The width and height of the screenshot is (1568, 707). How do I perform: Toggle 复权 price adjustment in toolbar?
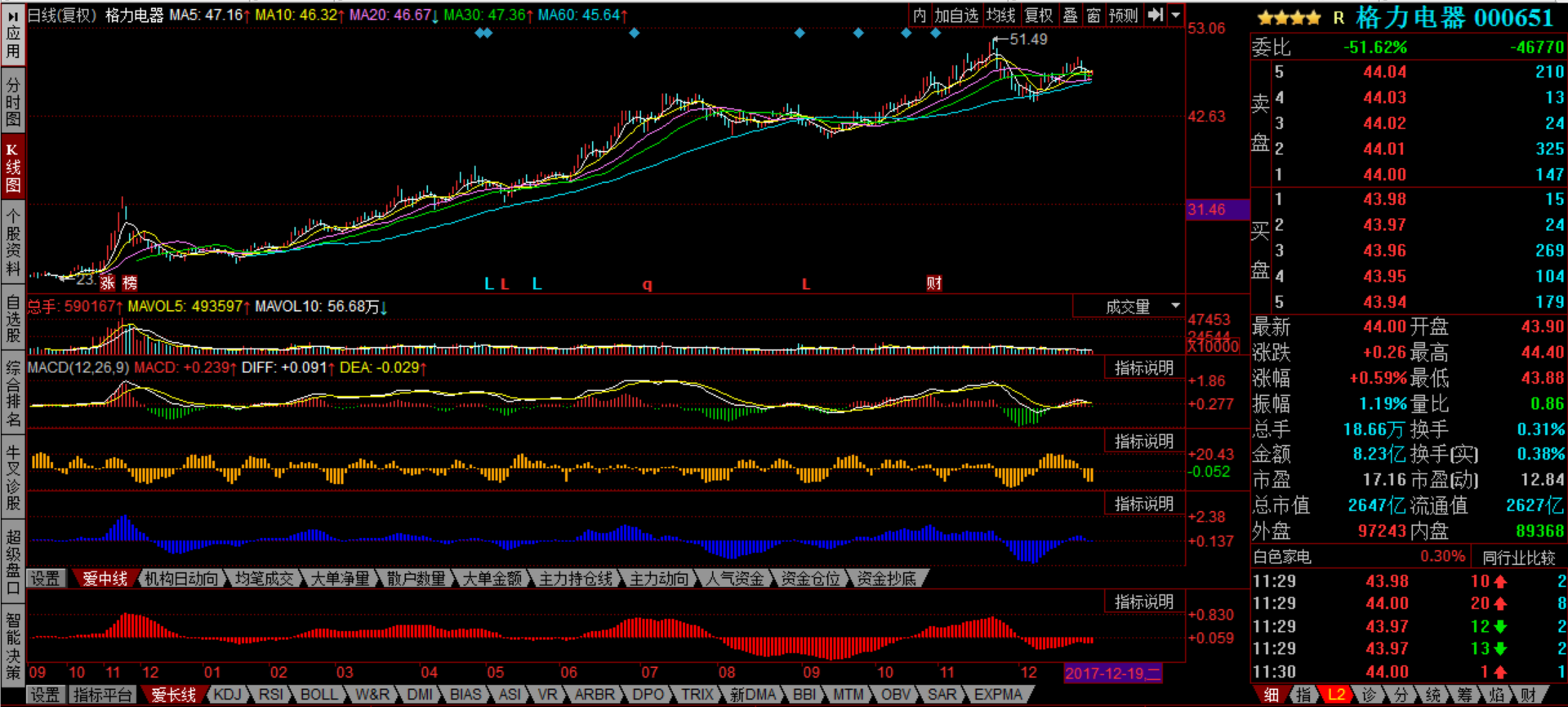(1039, 16)
